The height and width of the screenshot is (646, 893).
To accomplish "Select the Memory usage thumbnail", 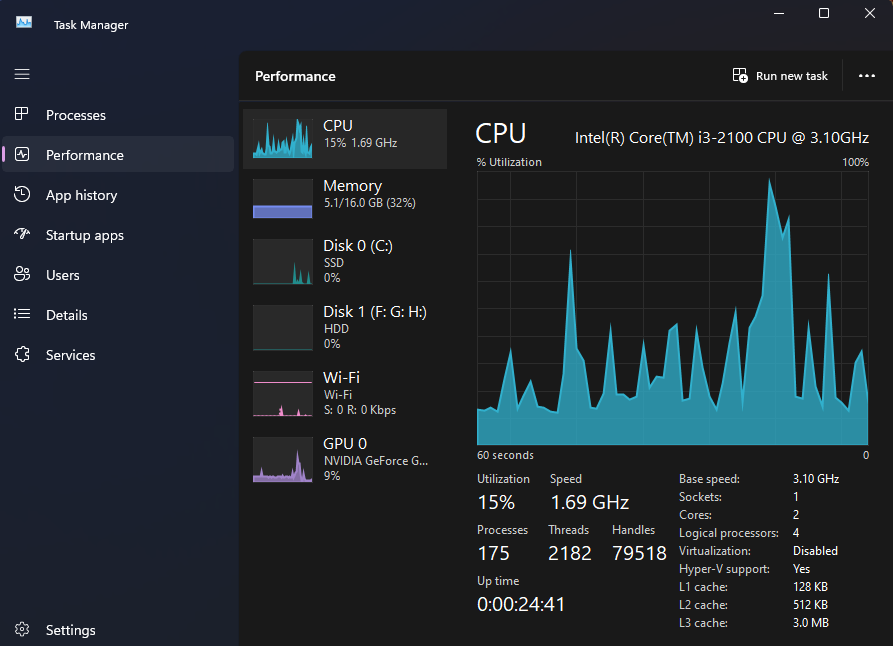I will [282, 198].
